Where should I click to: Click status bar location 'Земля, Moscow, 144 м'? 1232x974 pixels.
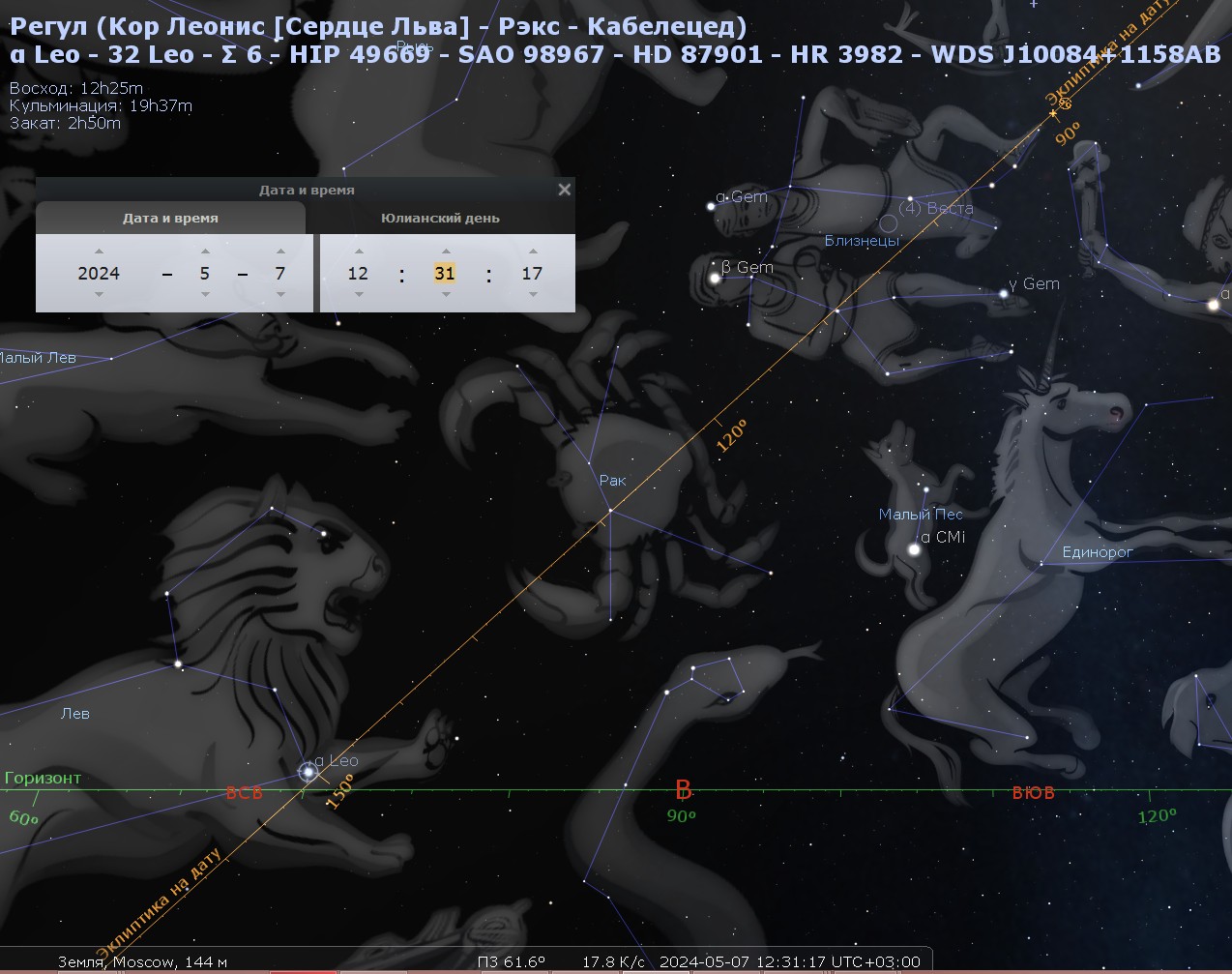tap(142, 962)
